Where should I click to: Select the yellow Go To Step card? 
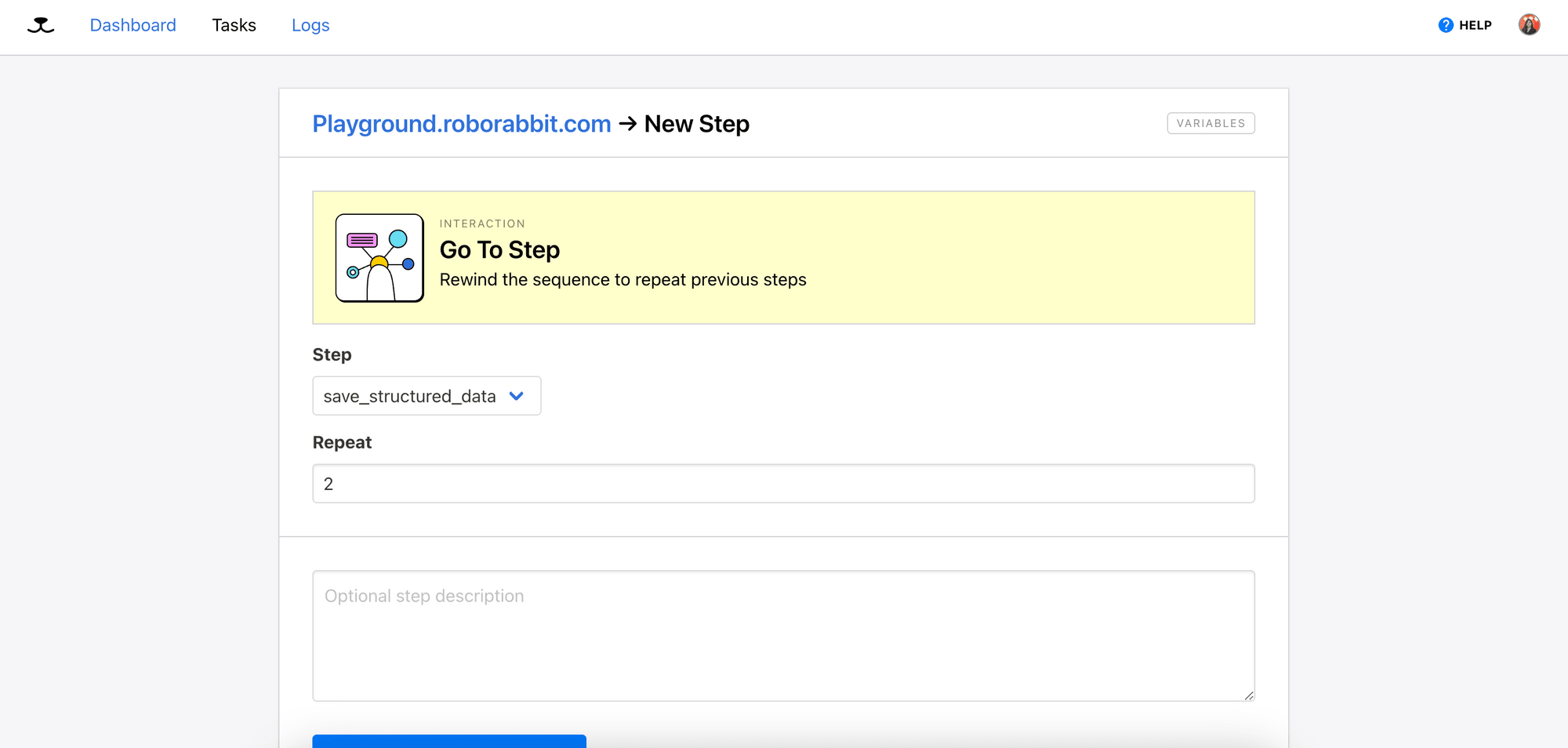(x=784, y=257)
